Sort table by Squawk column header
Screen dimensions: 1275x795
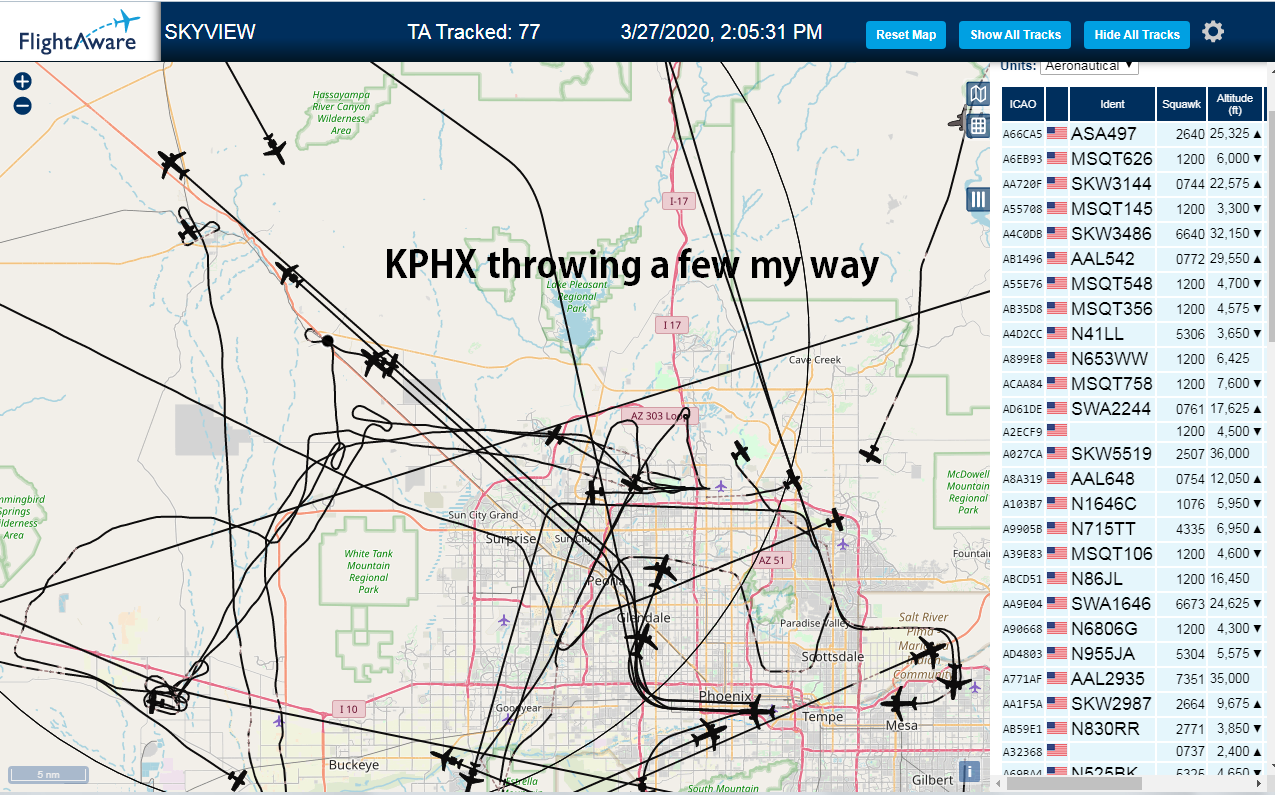pyautogui.click(x=1182, y=104)
